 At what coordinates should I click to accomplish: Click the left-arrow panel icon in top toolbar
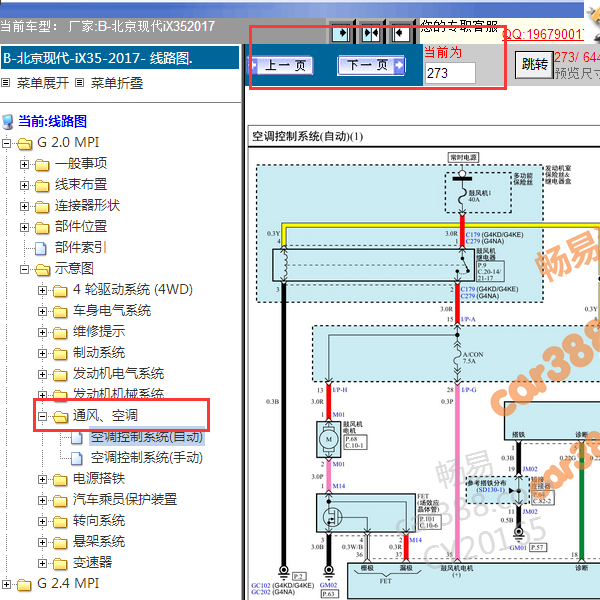coord(400,33)
